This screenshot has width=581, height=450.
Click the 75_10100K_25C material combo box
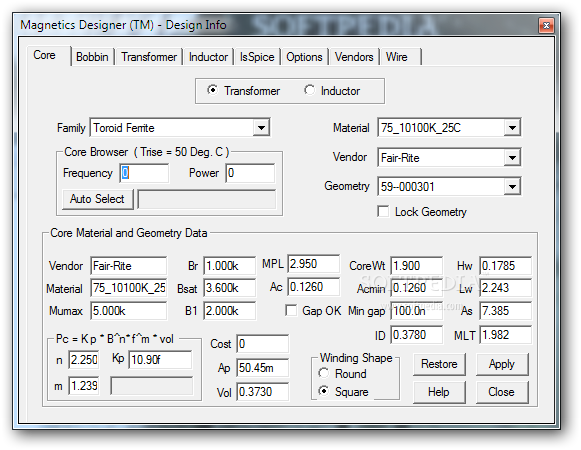click(x=449, y=128)
